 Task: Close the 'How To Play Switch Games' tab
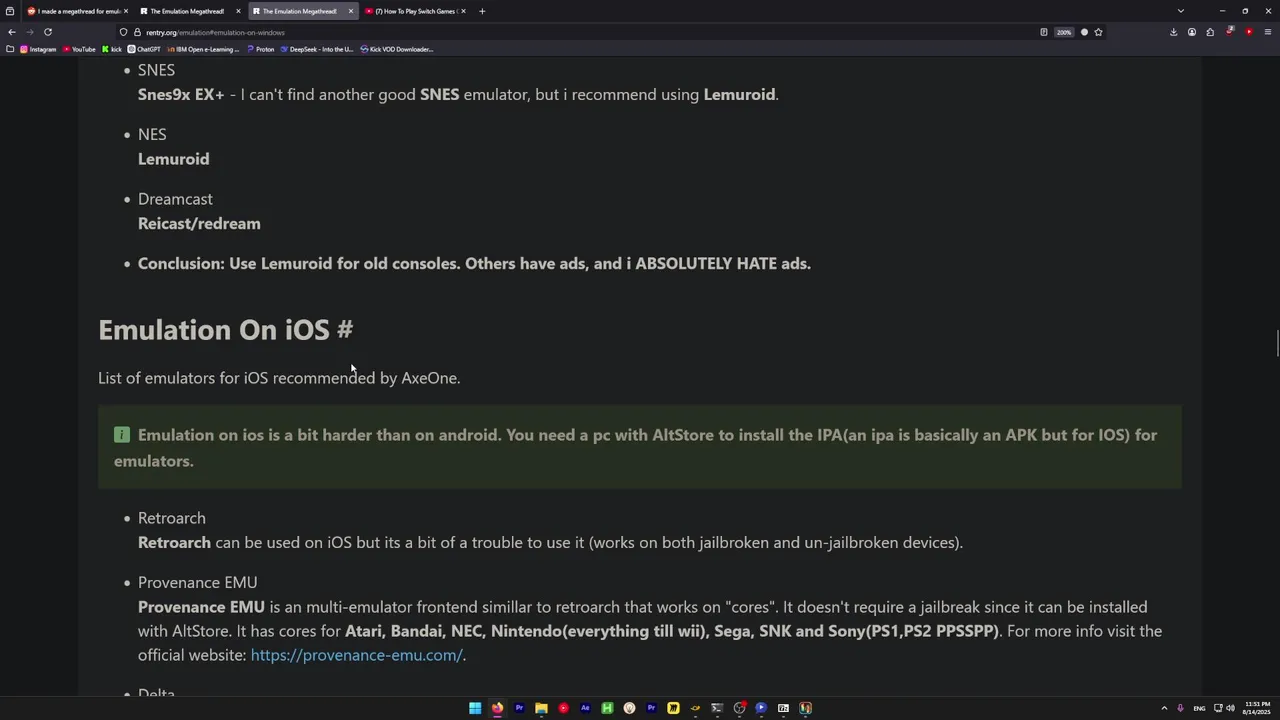[x=462, y=11]
